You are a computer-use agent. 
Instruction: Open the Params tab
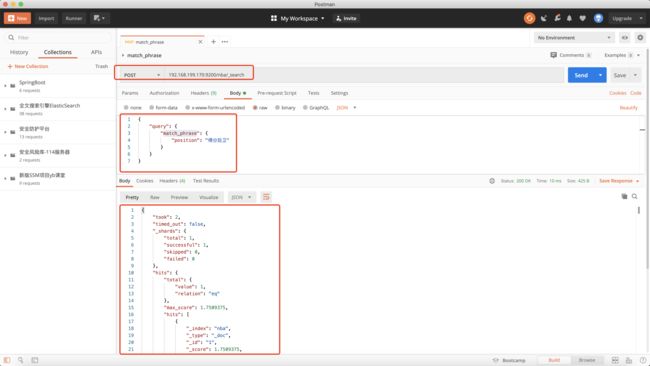[x=130, y=93]
